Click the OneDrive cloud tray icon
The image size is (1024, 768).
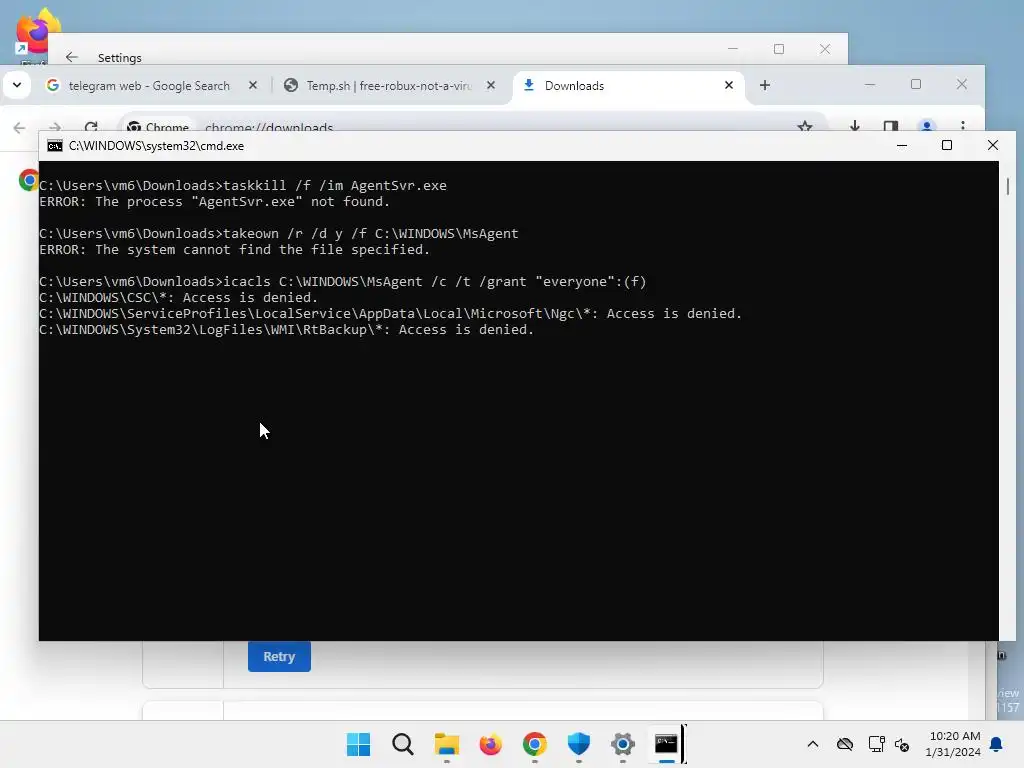845,744
